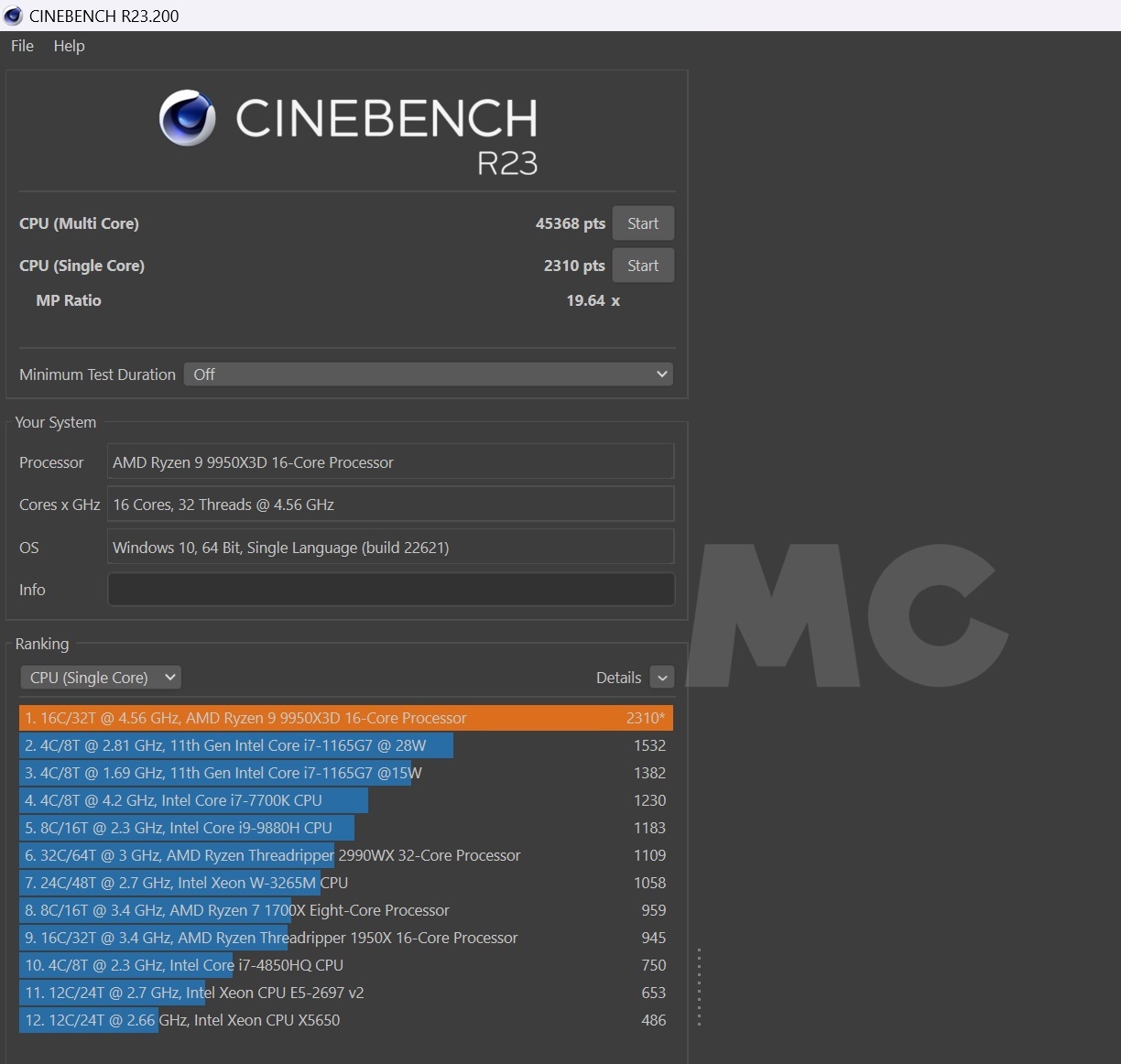This screenshot has height=1064, width=1121.
Task: Click the dotted panel resize handle
Action: 699,987
